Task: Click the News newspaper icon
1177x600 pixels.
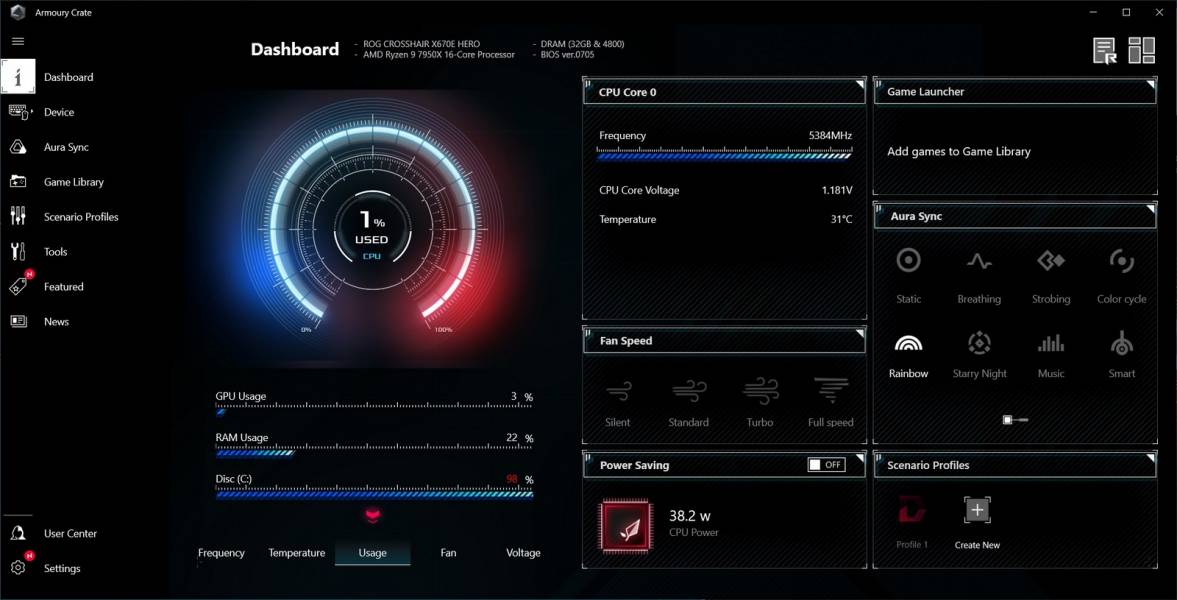Action: pyautogui.click(x=18, y=321)
